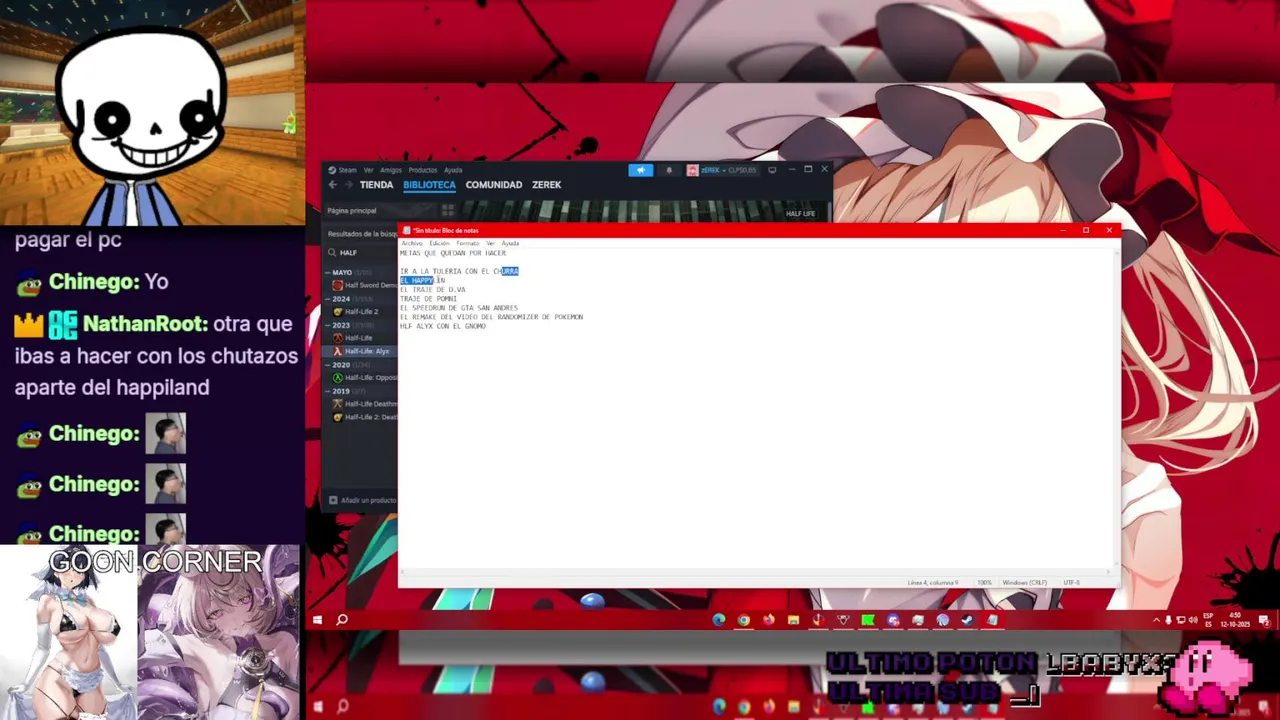Image resolution: width=1280 pixels, height=720 pixels.
Task: Open Steam announcements megaphone button
Action: pyautogui.click(x=641, y=170)
